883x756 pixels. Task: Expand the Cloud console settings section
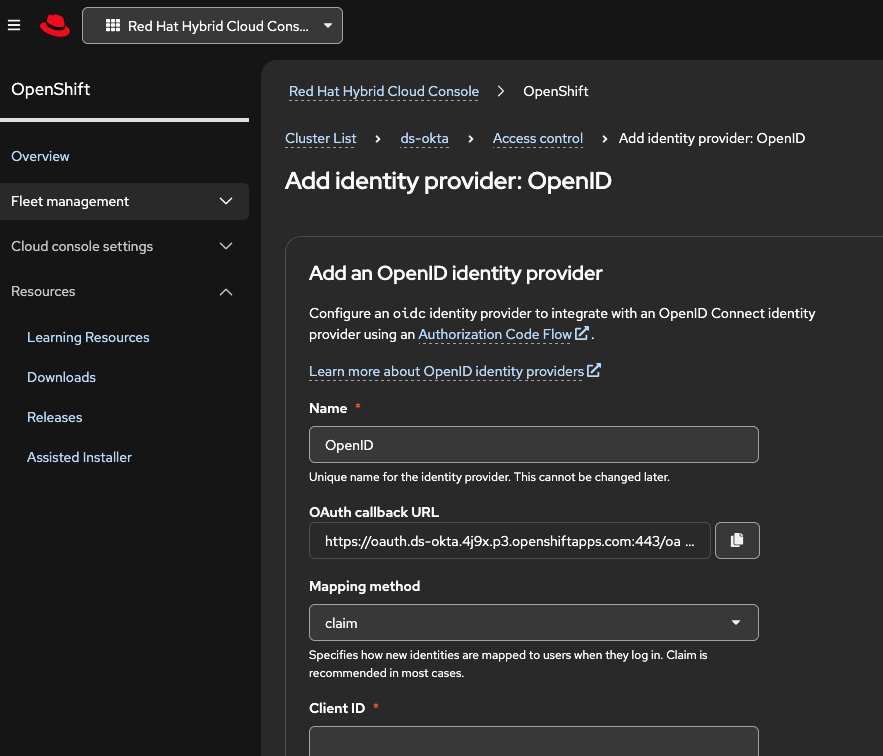click(x=124, y=246)
